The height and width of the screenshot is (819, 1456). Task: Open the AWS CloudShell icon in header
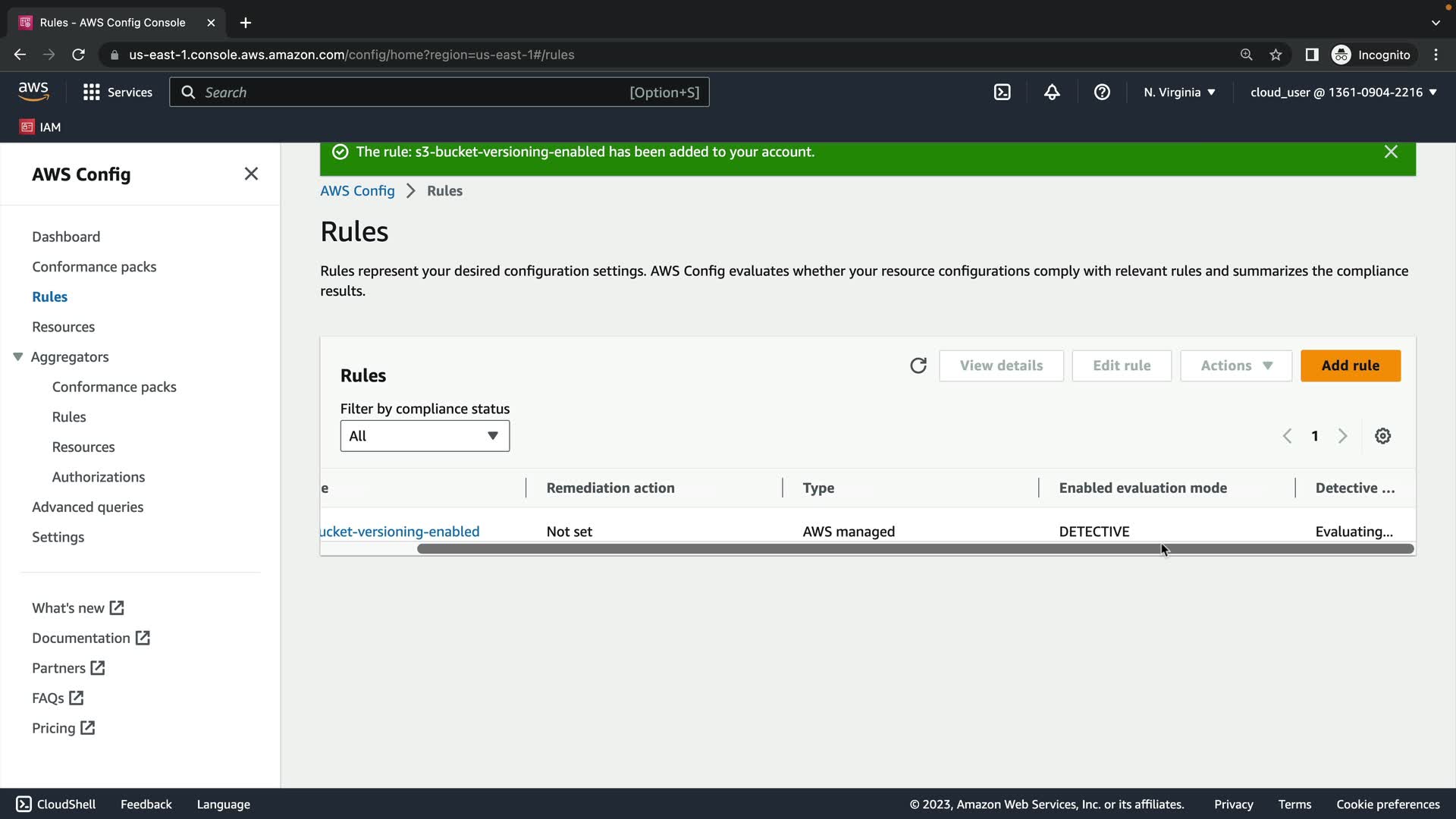[x=1002, y=92]
